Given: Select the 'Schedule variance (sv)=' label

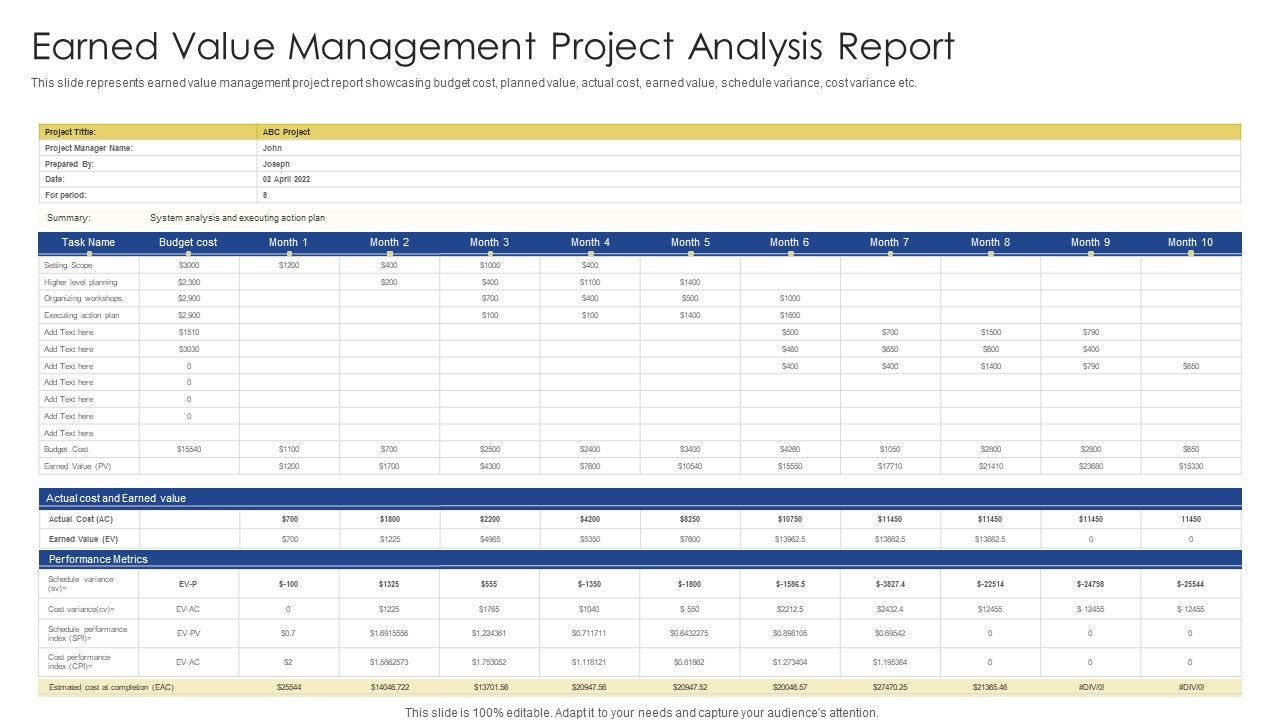Looking at the screenshot, I should tap(82, 584).
